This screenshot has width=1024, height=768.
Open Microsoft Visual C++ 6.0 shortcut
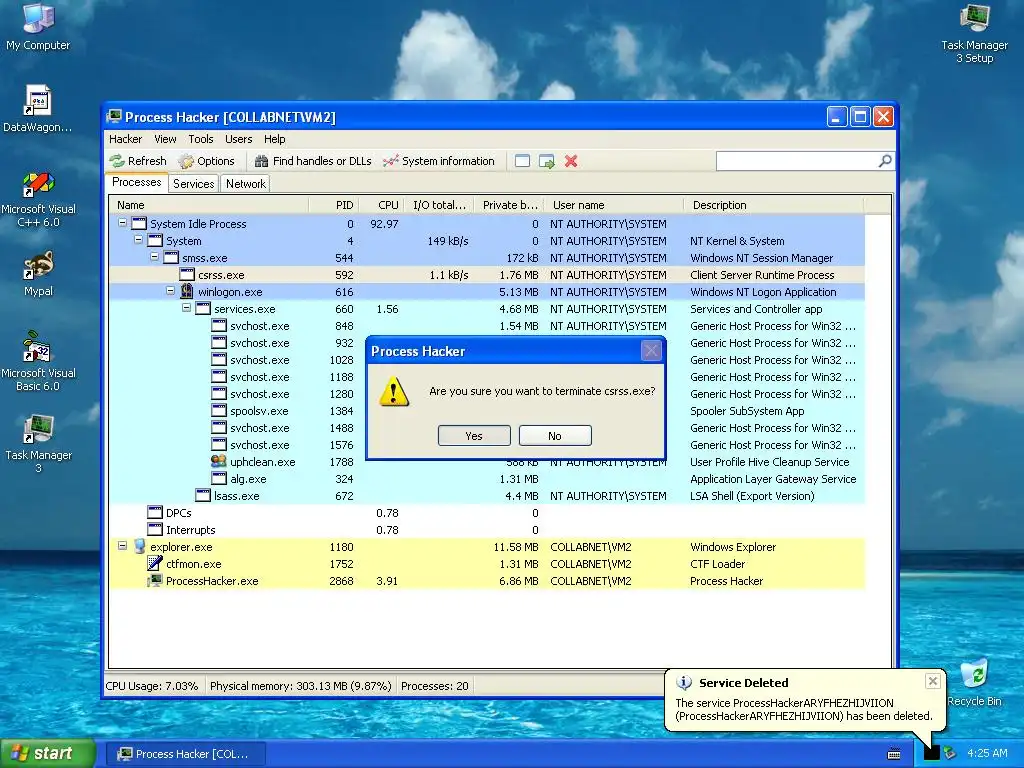[38, 199]
